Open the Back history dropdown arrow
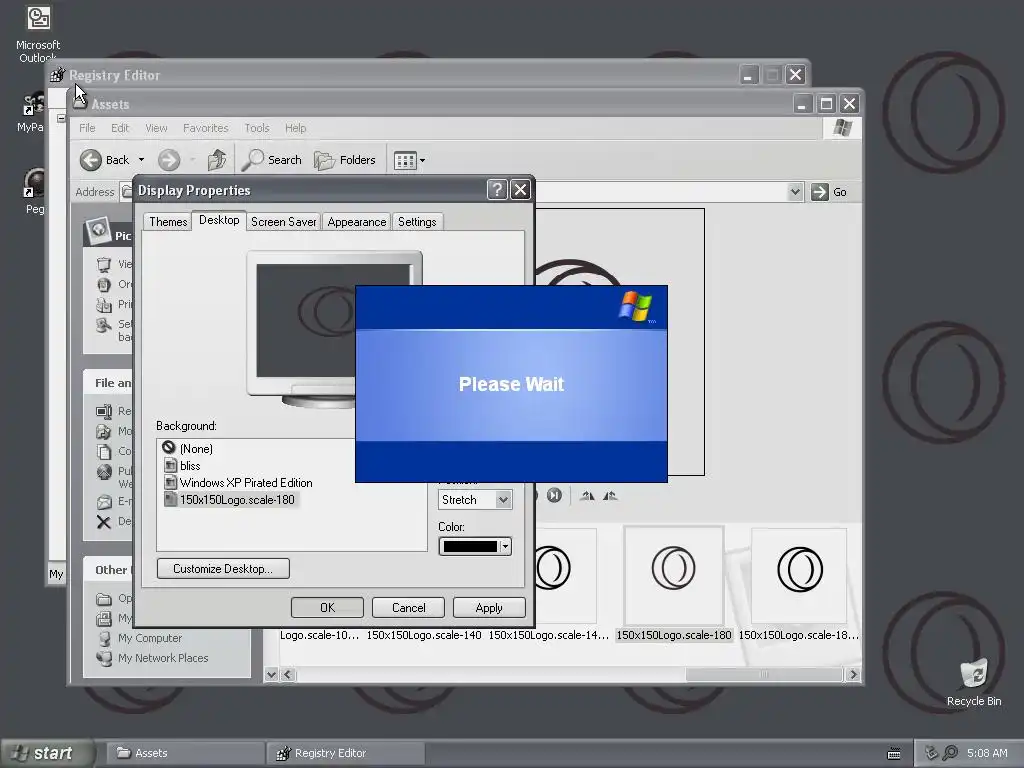Image resolution: width=1024 pixels, height=768 pixels. (x=141, y=160)
